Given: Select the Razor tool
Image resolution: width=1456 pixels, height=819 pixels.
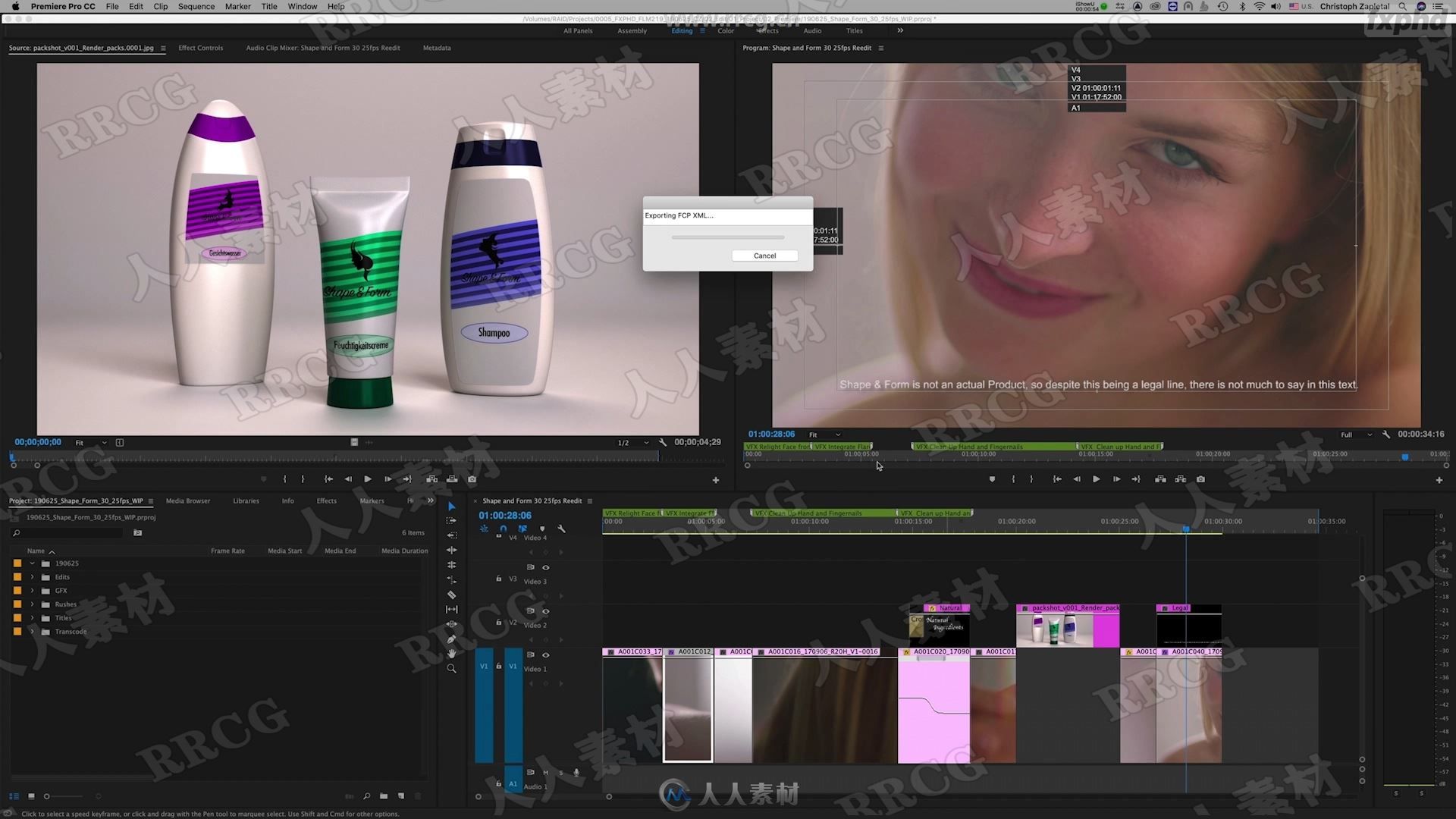Looking at the screenshot, I should (452, 595).
